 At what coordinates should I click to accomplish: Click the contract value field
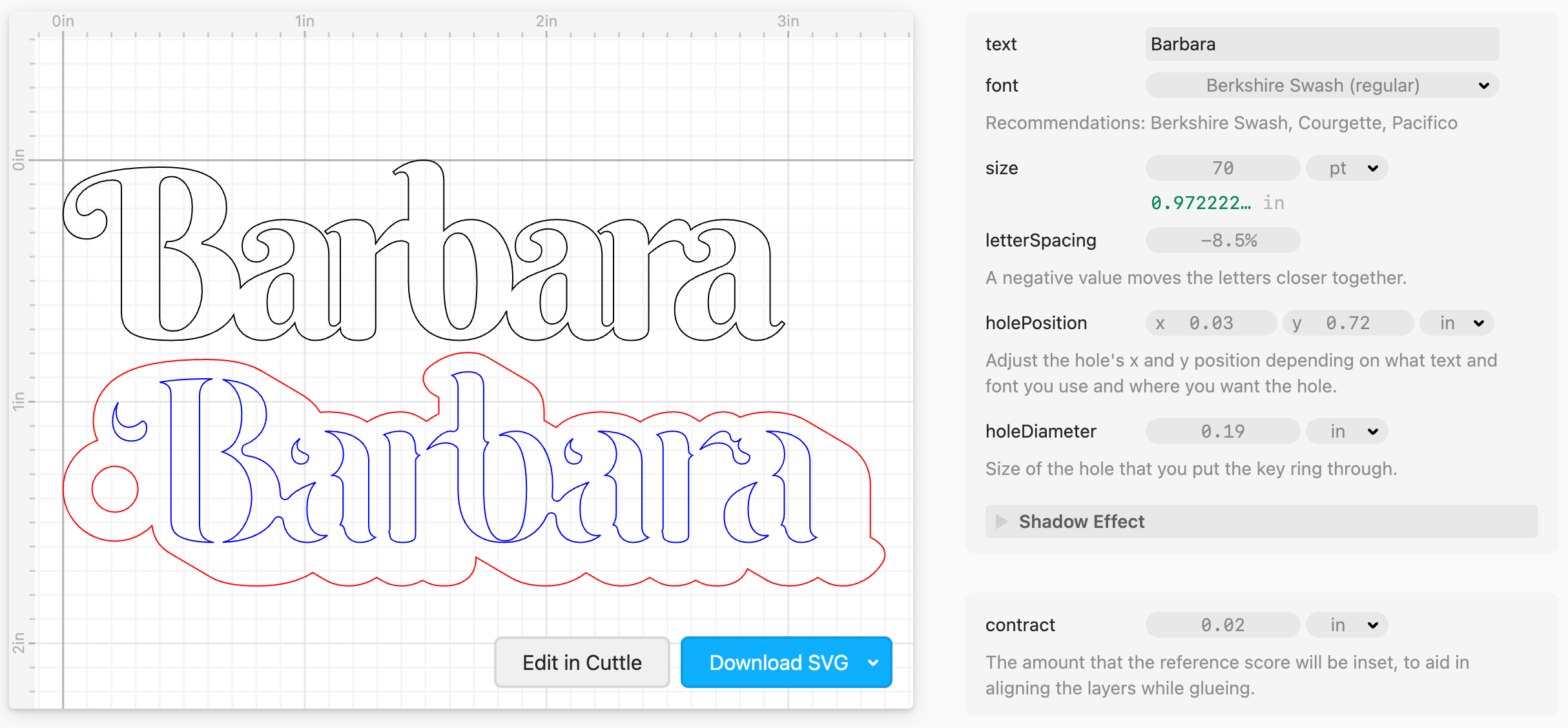(1222, 625)
